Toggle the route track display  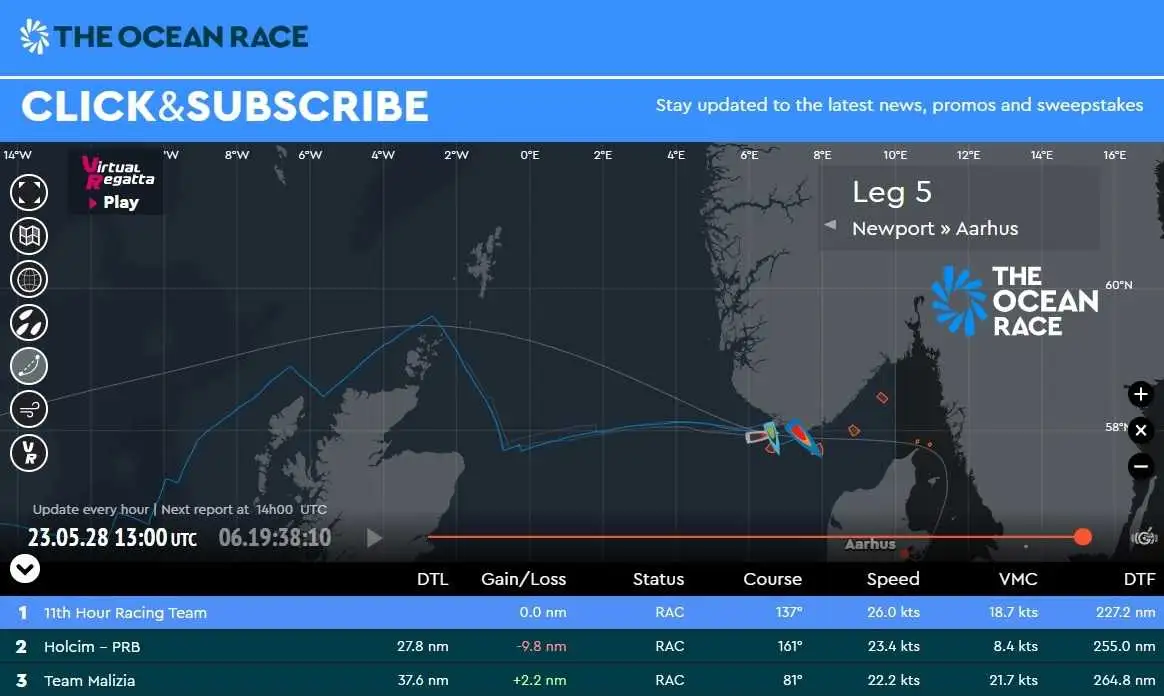coord(29,366)
